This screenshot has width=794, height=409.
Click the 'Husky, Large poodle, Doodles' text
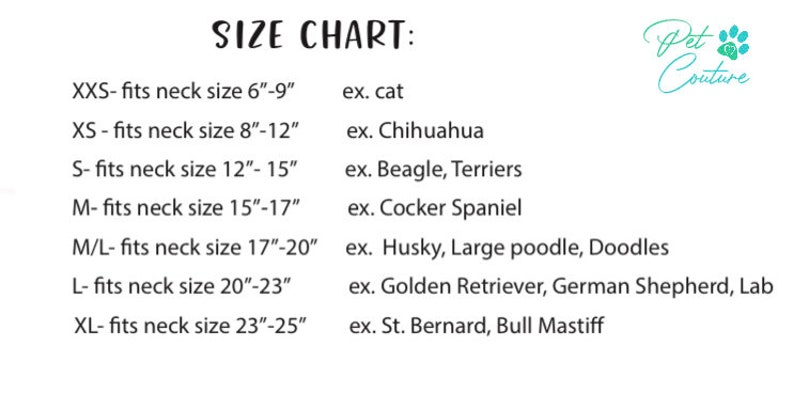pyautogui.click(x=525, y=248)
